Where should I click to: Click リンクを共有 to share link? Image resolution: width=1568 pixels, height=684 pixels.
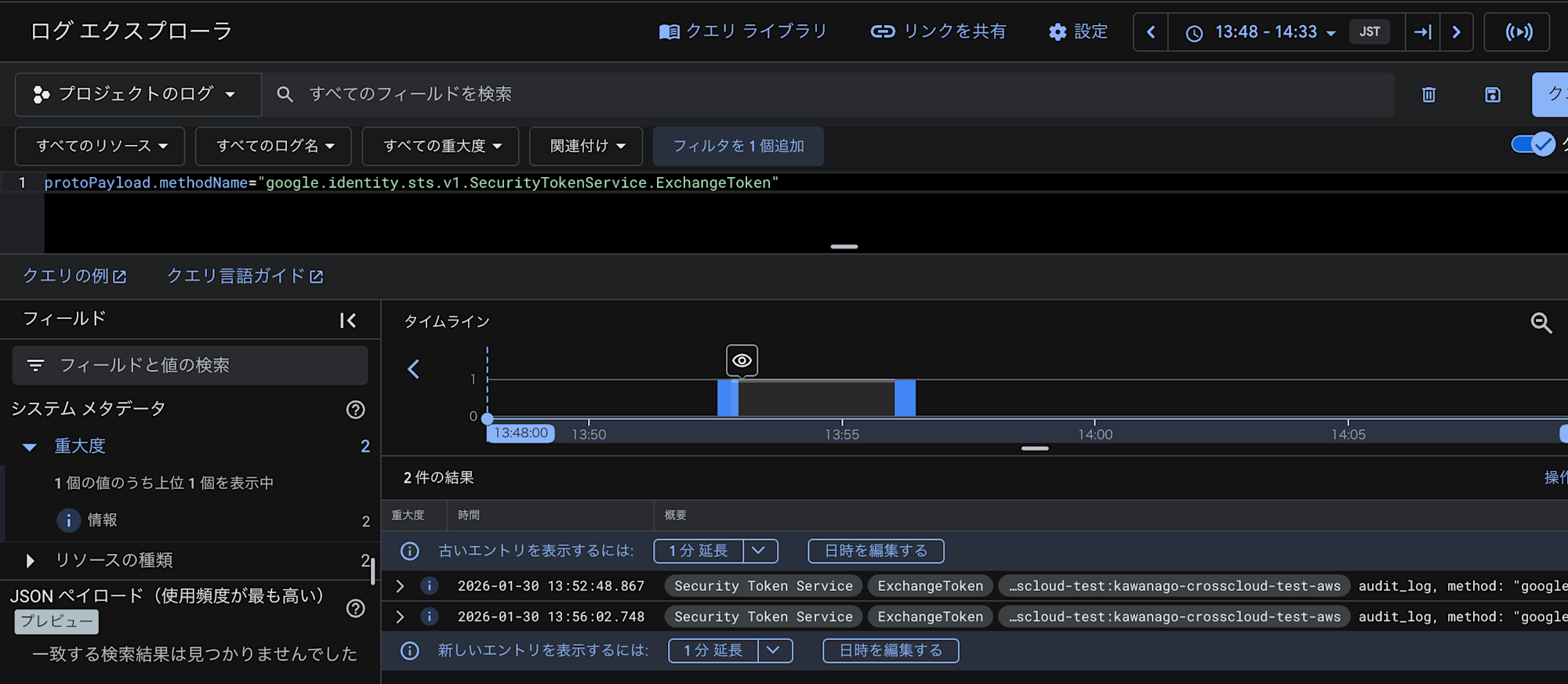pos(938,31)
